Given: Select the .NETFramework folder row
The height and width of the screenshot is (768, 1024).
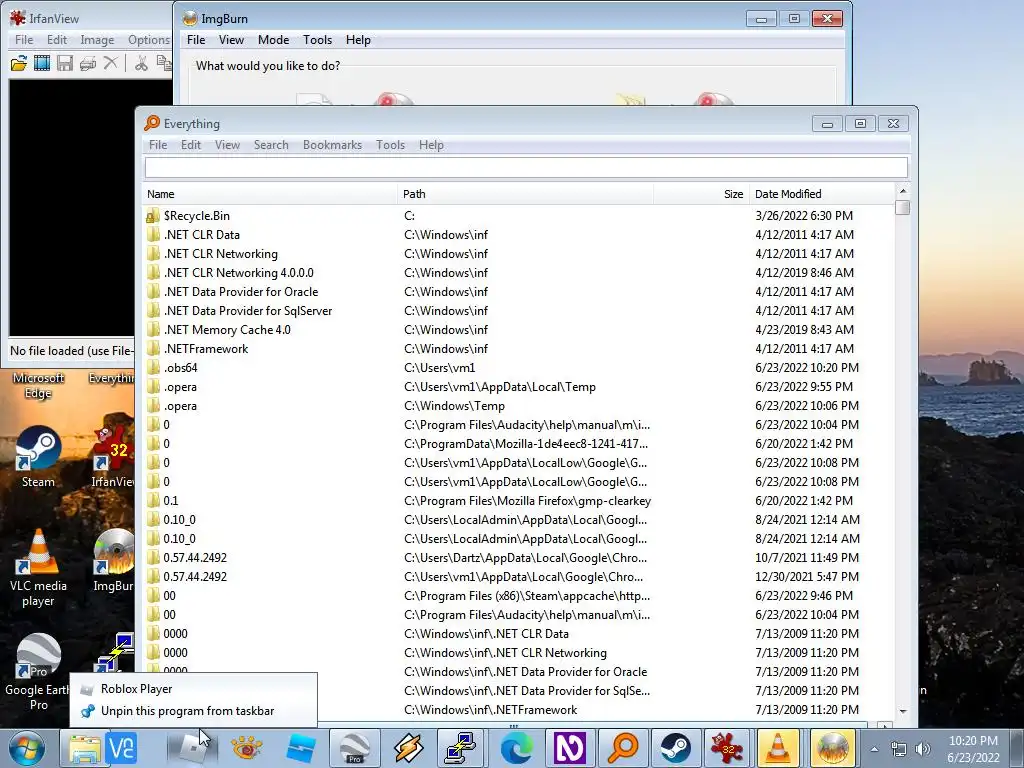Looking at the screenshot, I should tap(519, 349).
